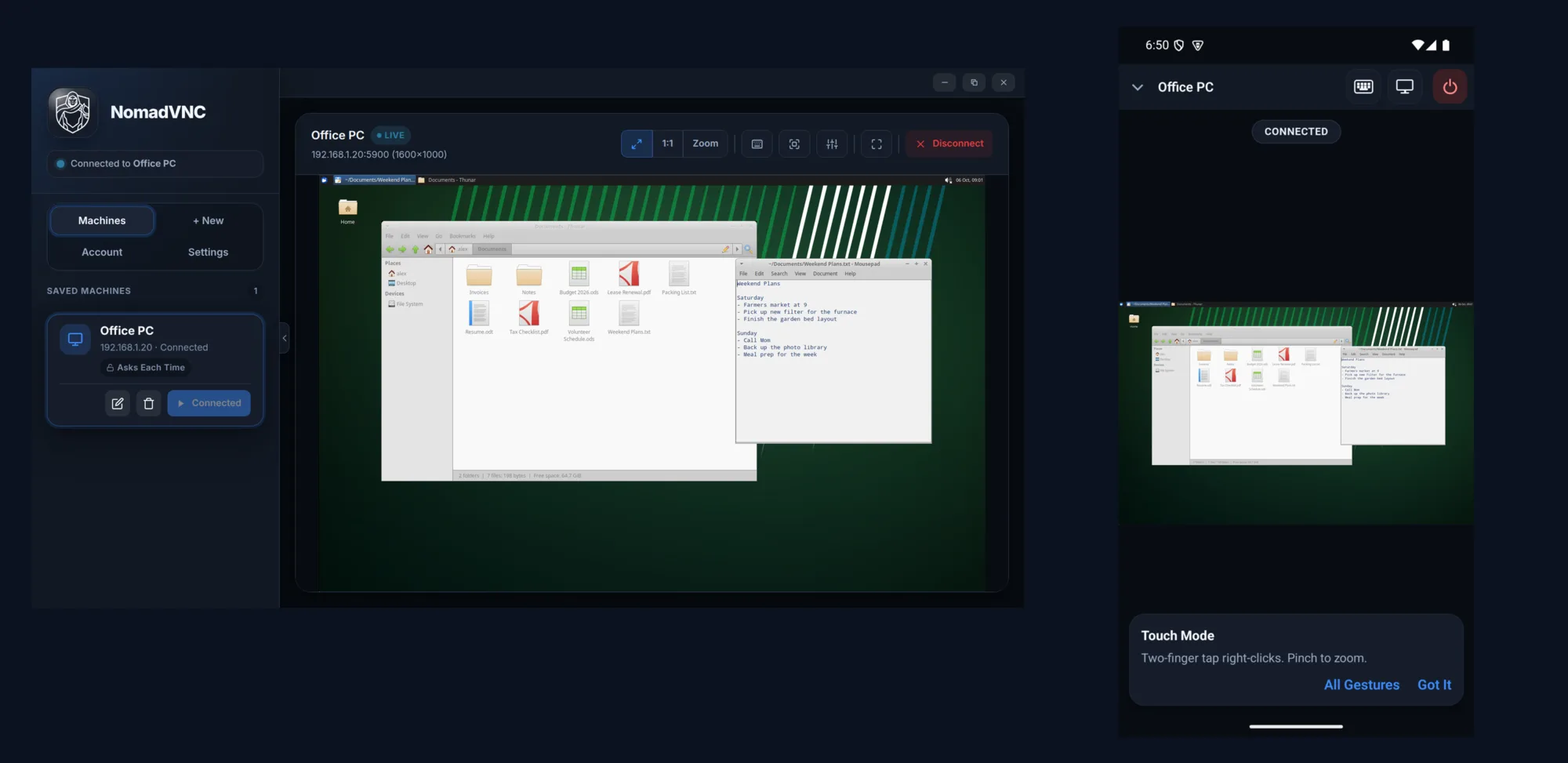The width and height of the screenshot is (1568, 763).
Task: Open the session adjustment sliders icon
Action: tap(832, 144)
